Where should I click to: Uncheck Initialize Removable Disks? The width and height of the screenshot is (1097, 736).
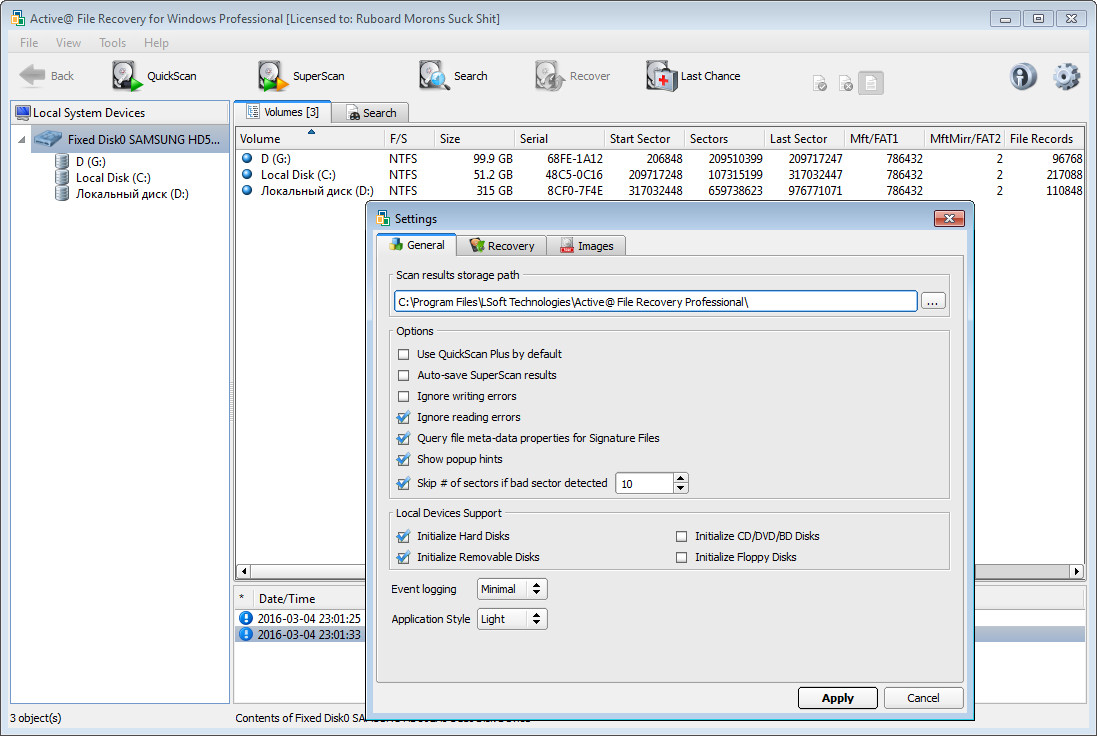(403, 557)
